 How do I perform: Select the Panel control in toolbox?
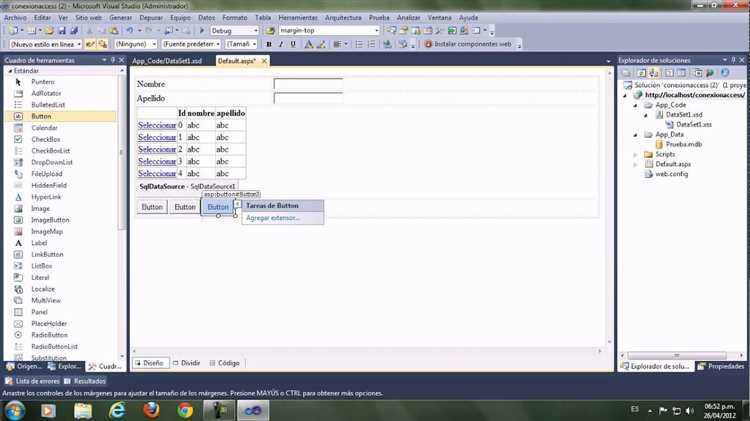coord(39,312)
